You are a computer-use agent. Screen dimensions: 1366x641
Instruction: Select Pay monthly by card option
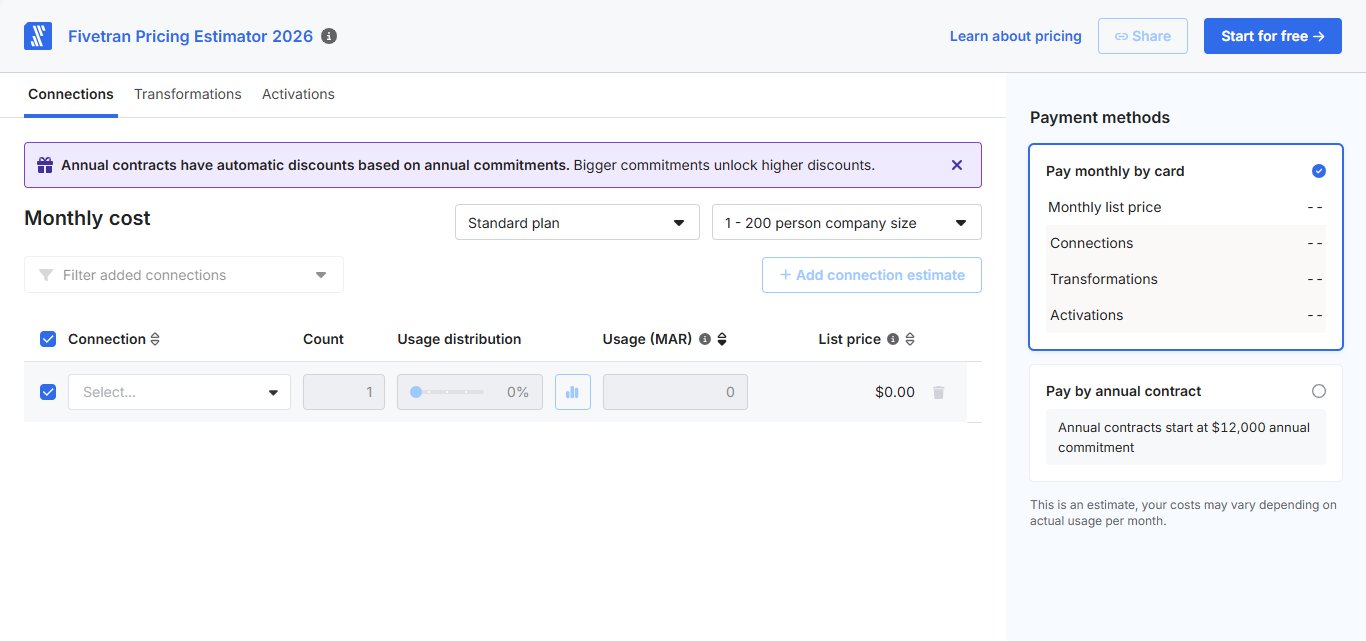pyautogui.click(x=1318, y=171)
